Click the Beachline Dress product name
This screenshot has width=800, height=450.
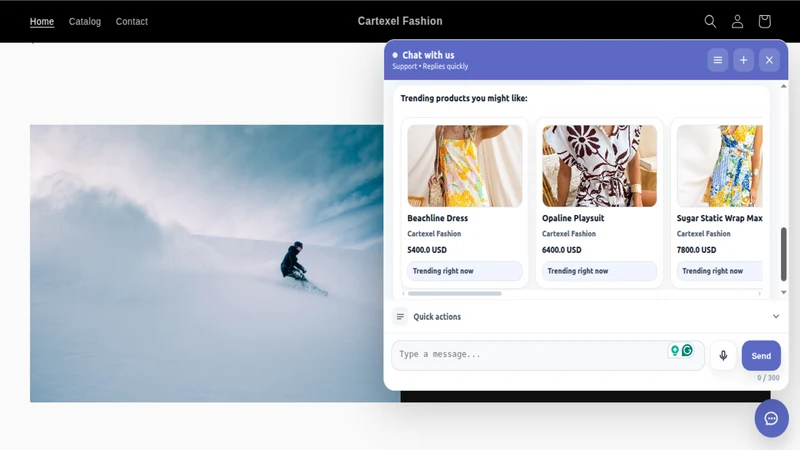(438, 218)
